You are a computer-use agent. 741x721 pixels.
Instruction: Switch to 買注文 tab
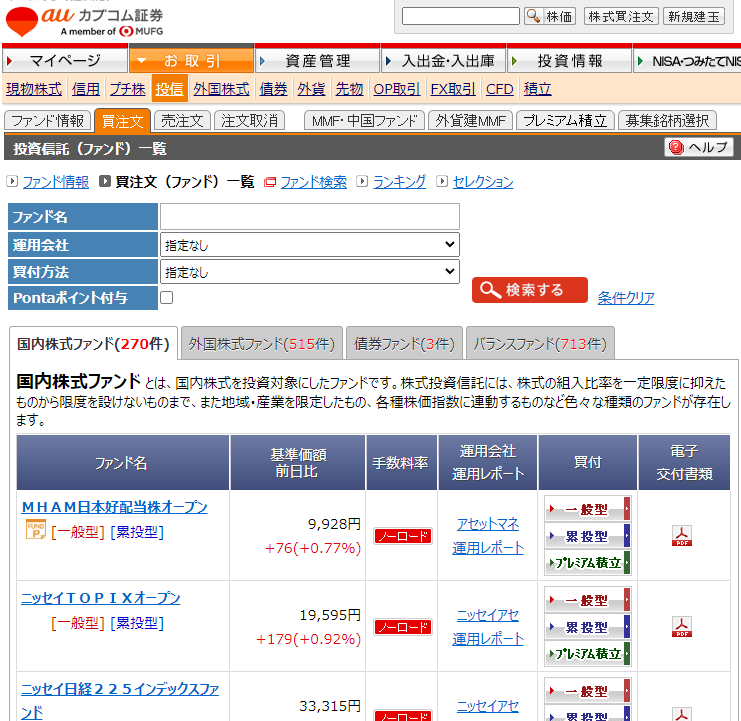click(122, 120)
